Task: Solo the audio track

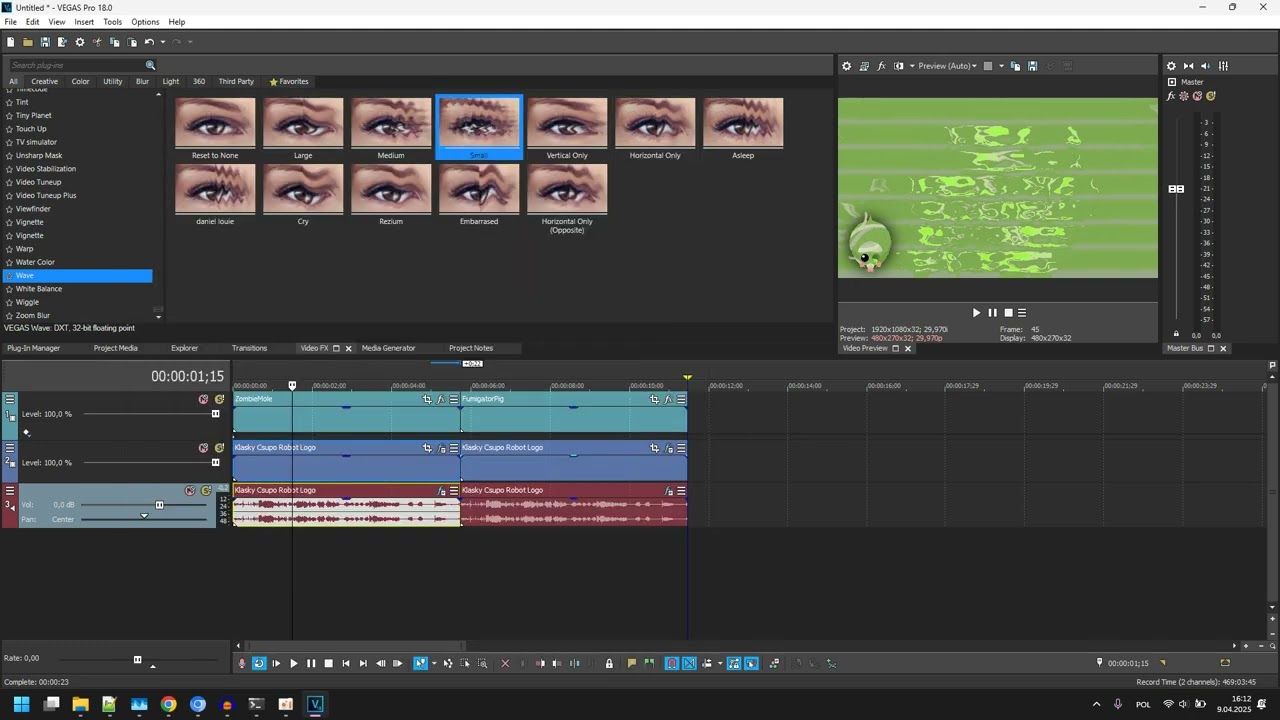Action: (x=206, y=490)
